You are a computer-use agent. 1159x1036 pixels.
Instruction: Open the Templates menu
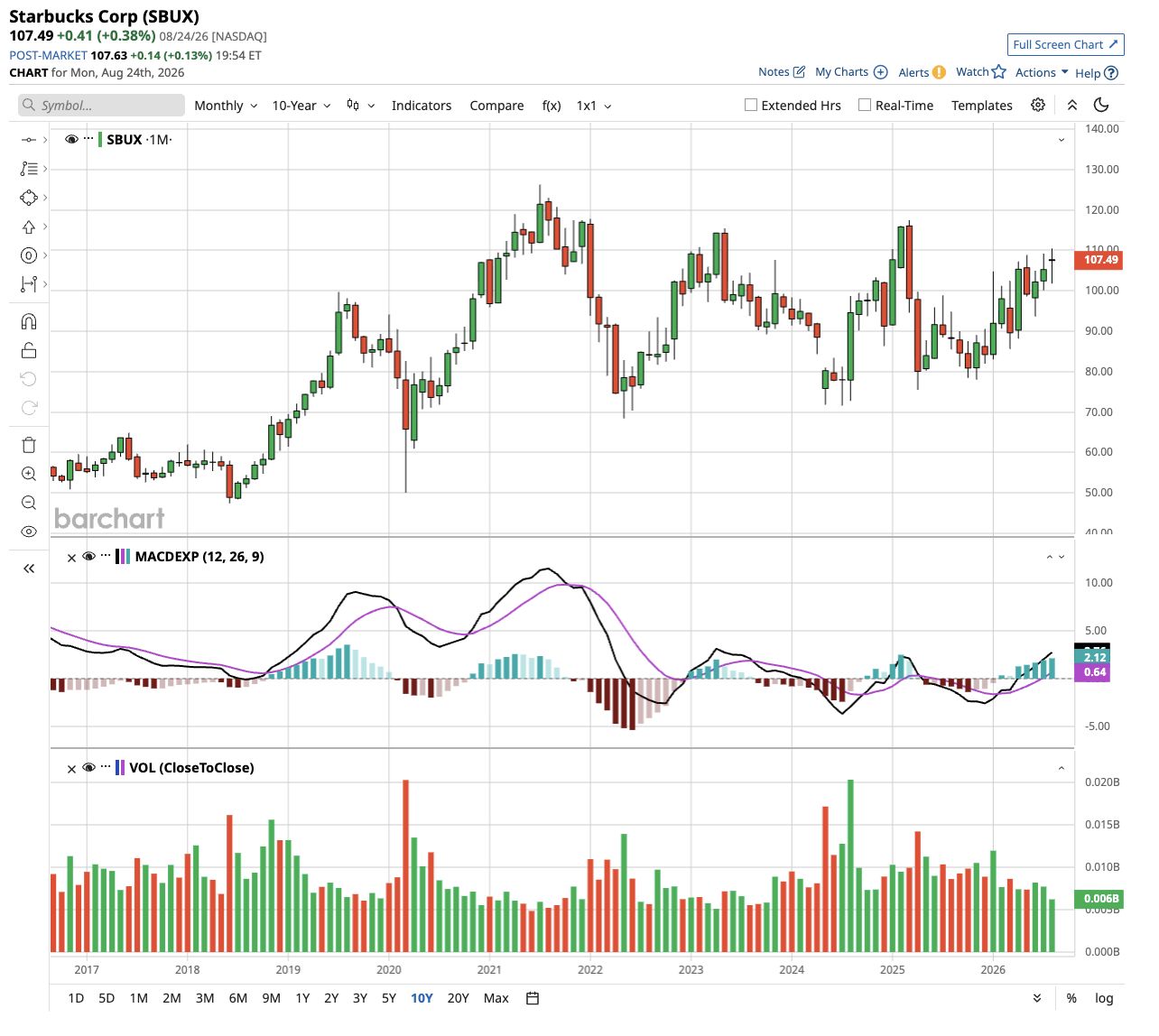coord(982,106)
